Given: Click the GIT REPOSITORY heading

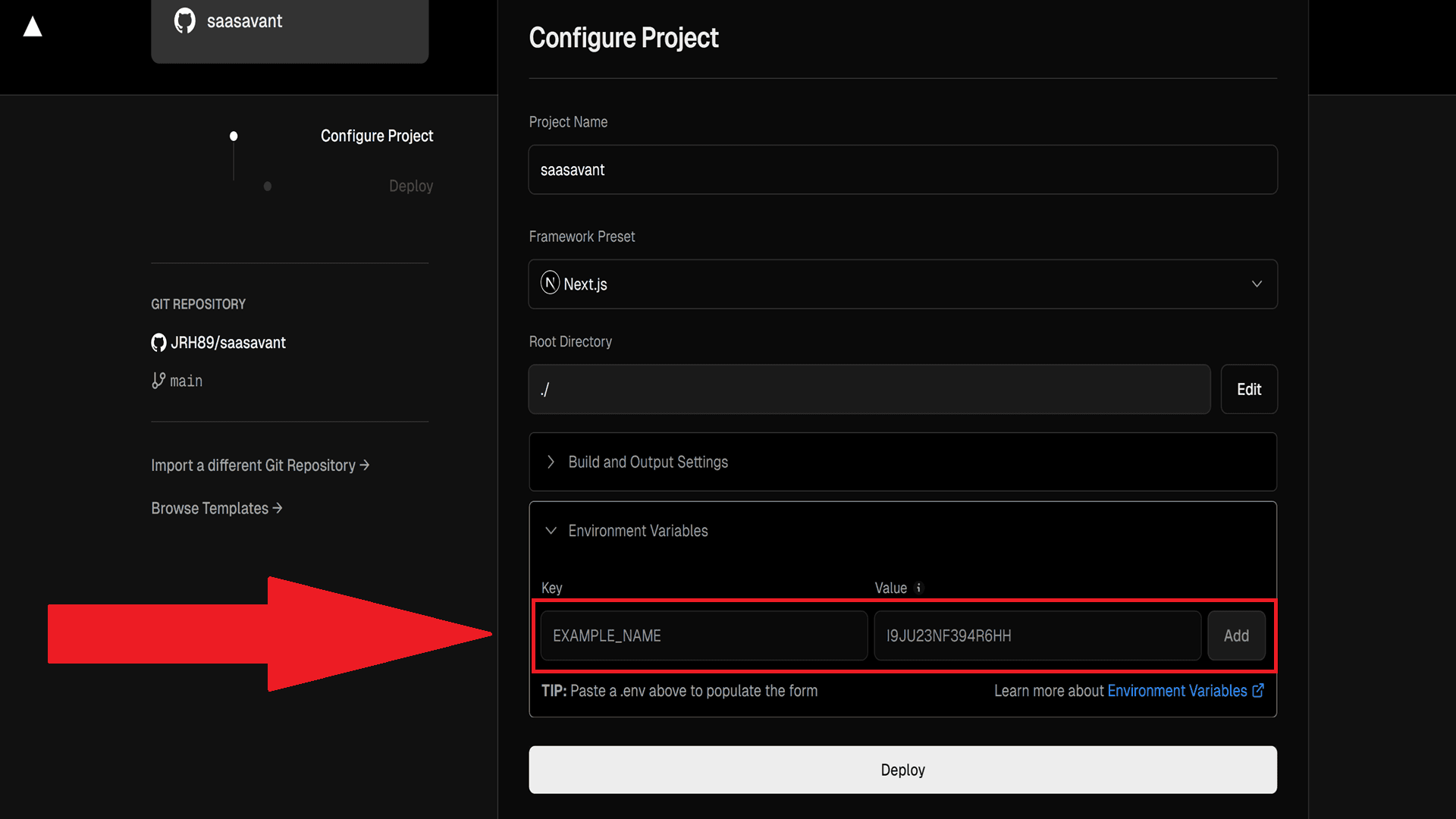Looking at the screenshot, I should [198, 304].
